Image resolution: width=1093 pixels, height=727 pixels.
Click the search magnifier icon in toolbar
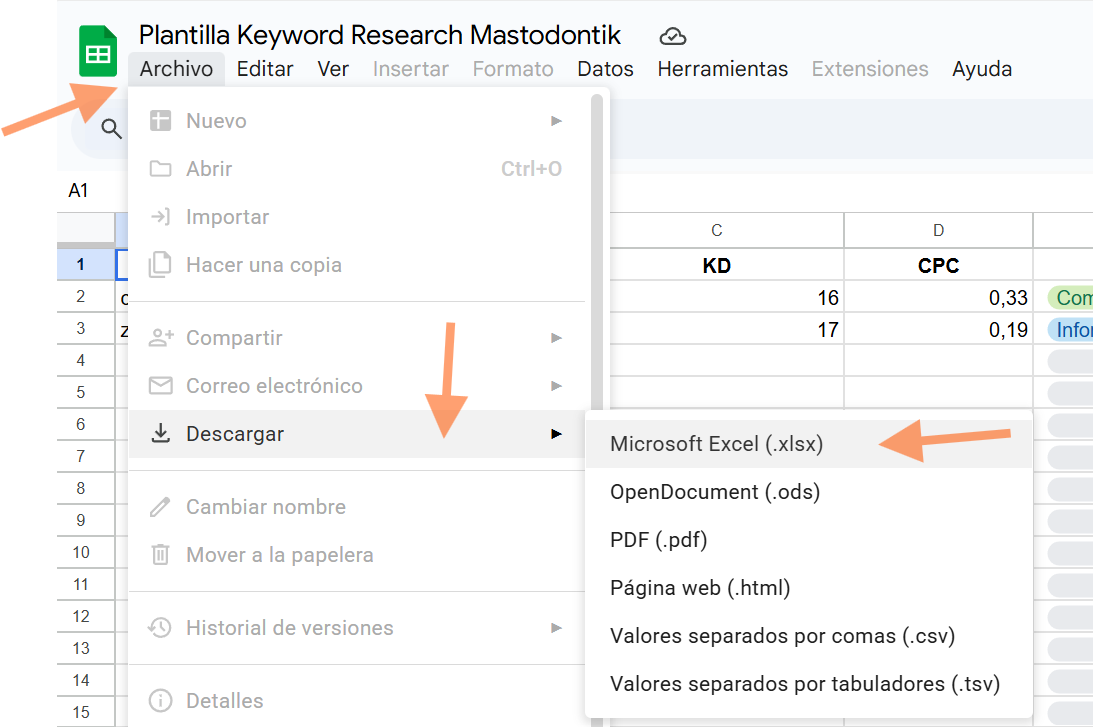[112, 128]
